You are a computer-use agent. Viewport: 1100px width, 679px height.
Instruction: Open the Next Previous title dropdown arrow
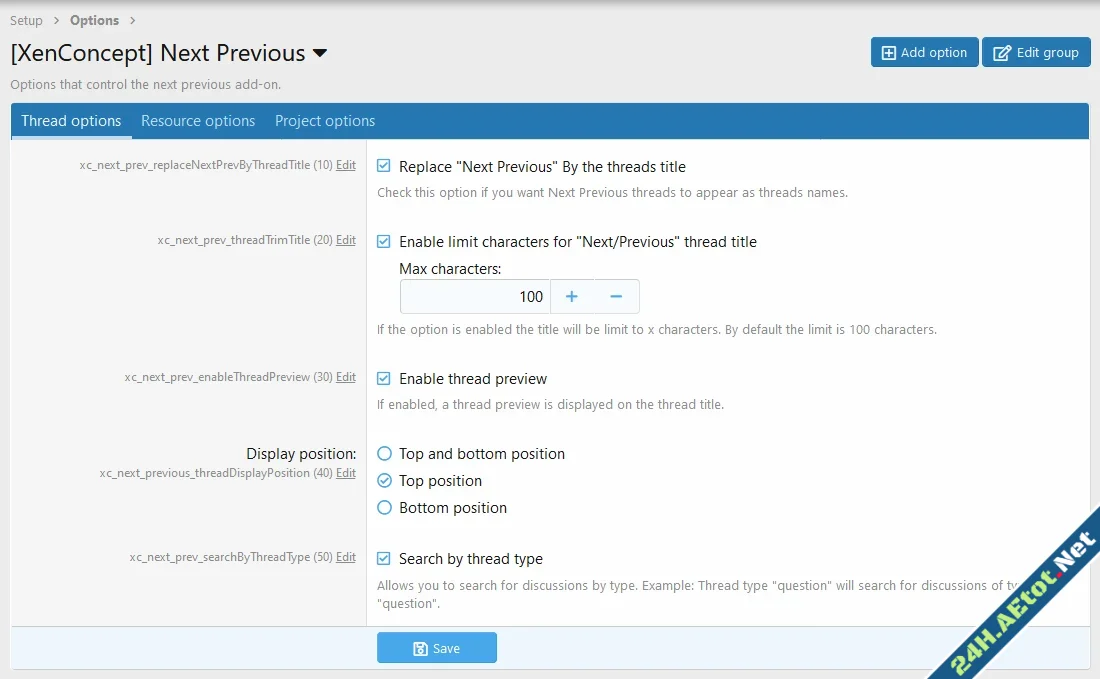click(x=320, y=54)
